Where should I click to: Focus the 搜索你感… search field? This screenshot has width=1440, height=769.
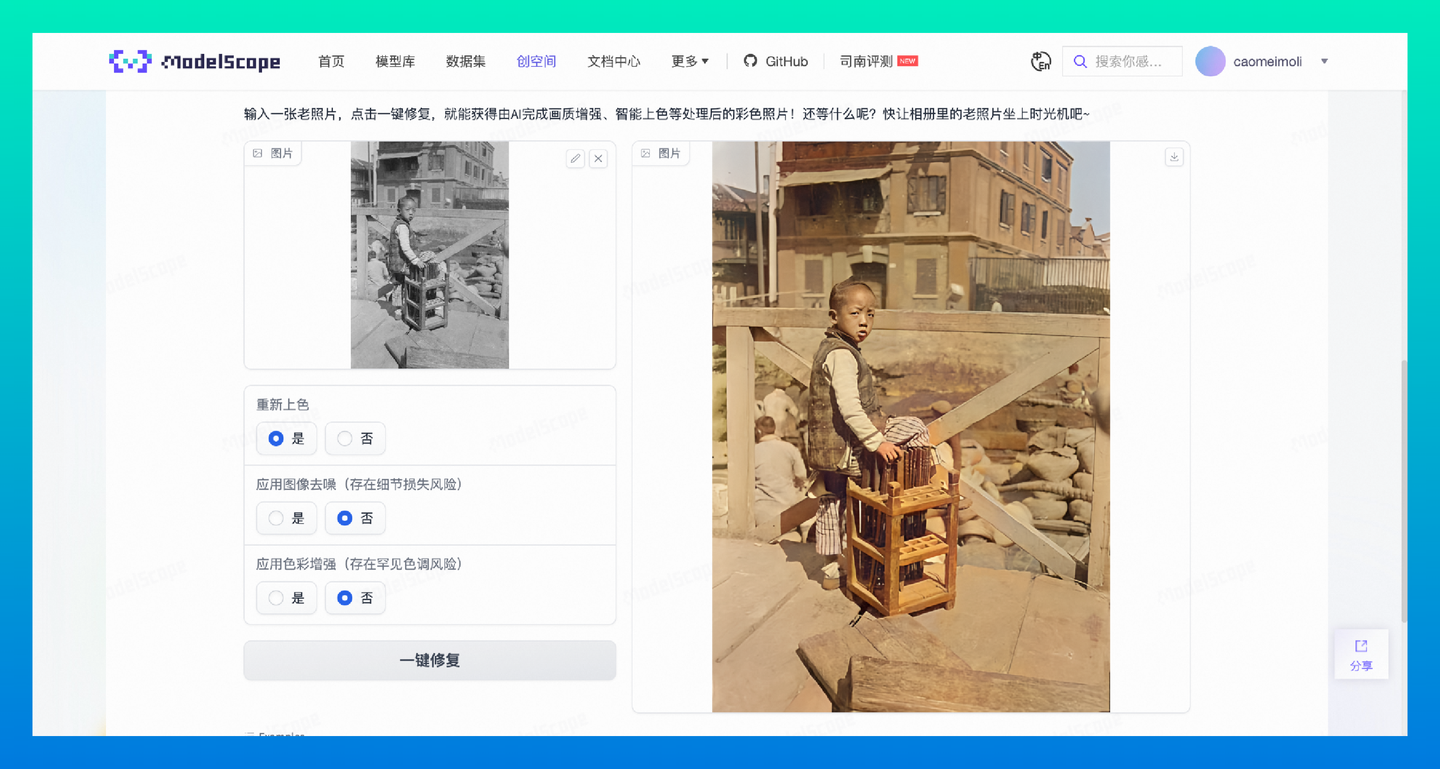[1122, 61]
